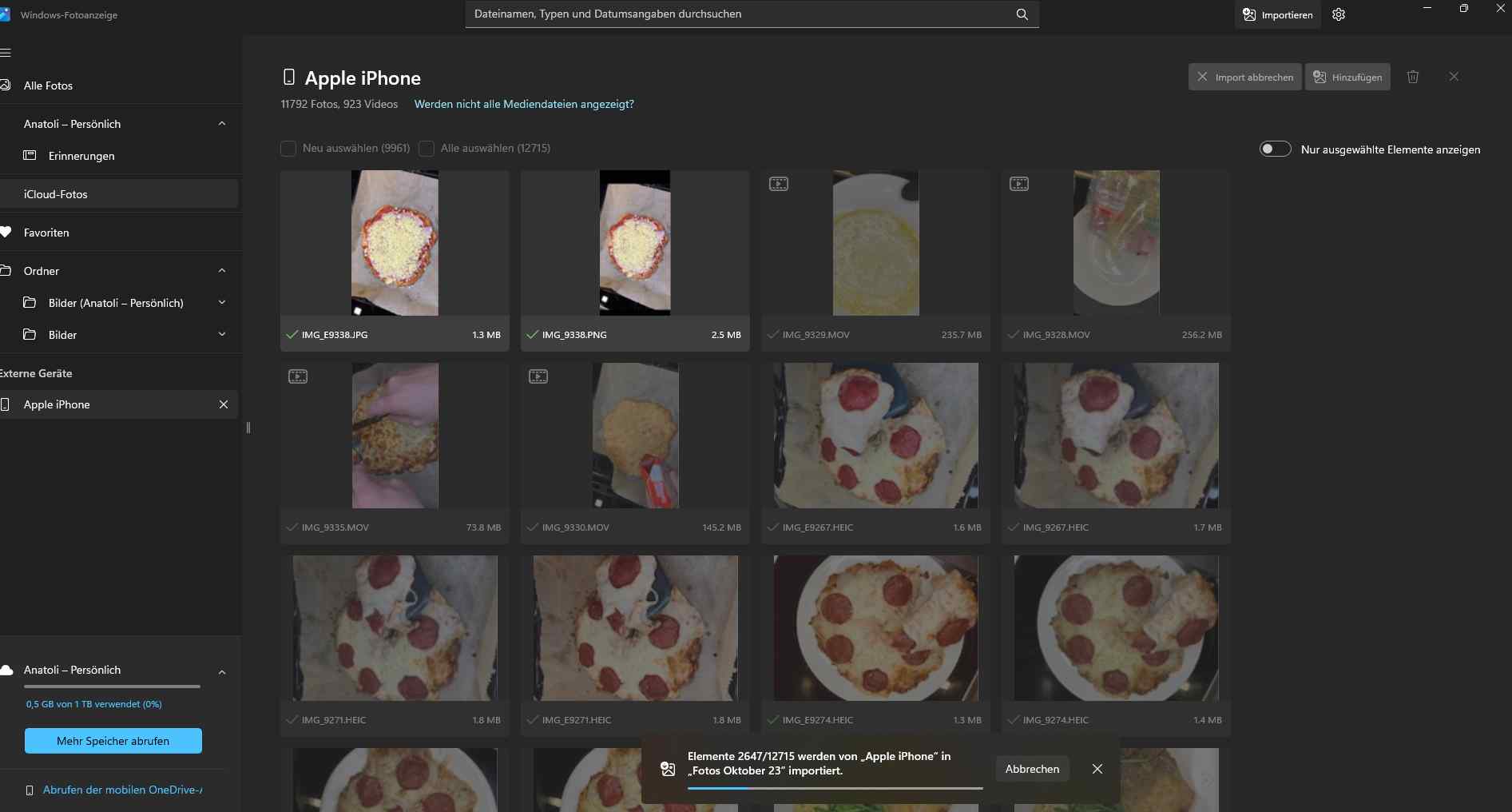This screenshot has width=1512, height=812.
Task: Click the Windows-Fotoanzeige app icon
Action: (5, 14)
